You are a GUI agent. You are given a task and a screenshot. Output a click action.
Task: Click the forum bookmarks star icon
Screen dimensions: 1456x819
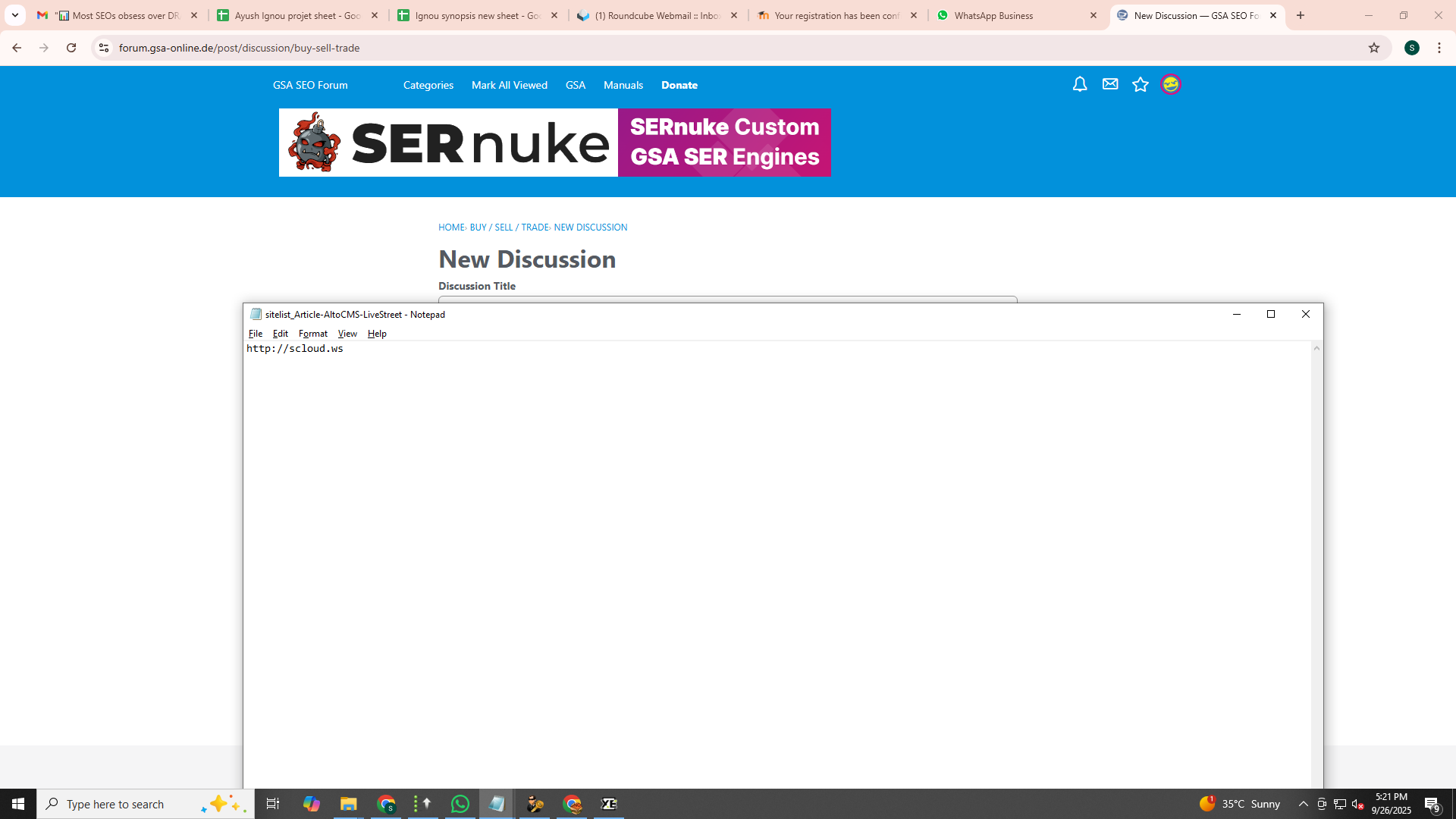click(x=1141, y=85)
